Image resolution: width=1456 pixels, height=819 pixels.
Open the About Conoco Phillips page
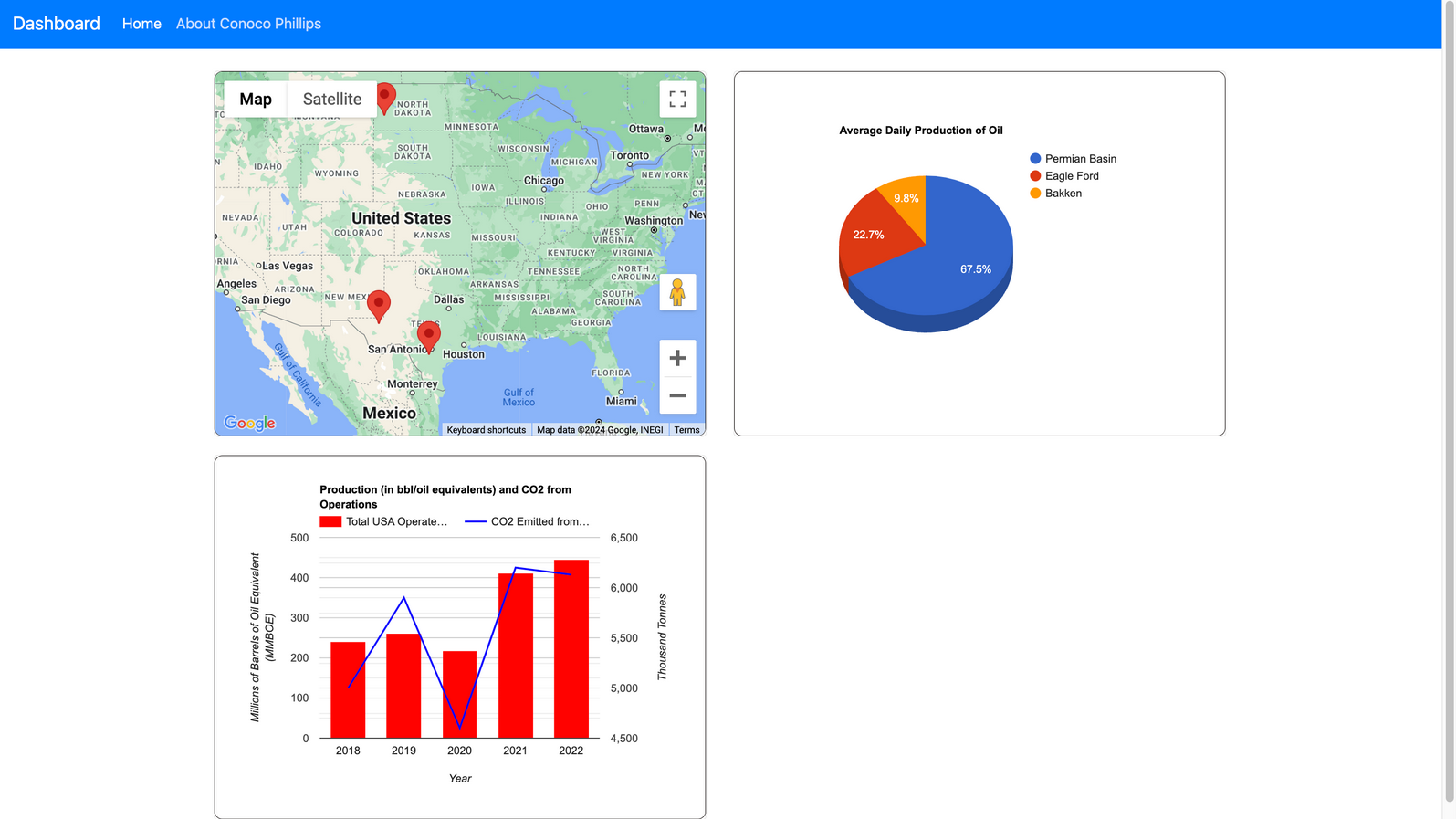click(x=248, y=24)
